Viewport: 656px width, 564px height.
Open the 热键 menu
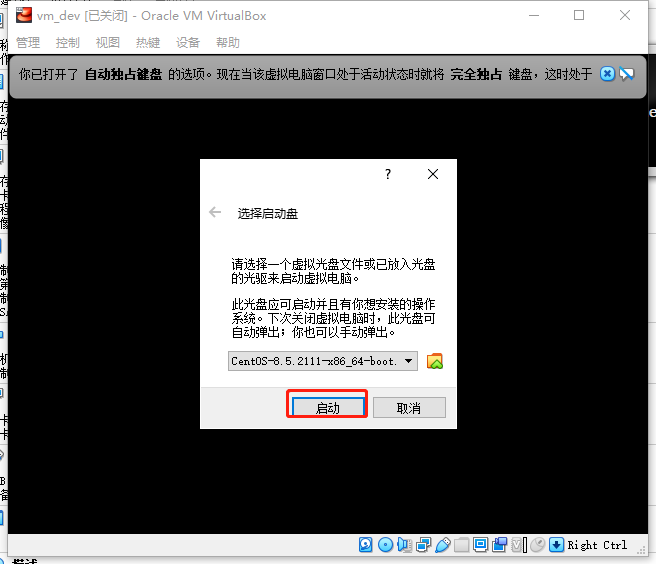point(148,42)
